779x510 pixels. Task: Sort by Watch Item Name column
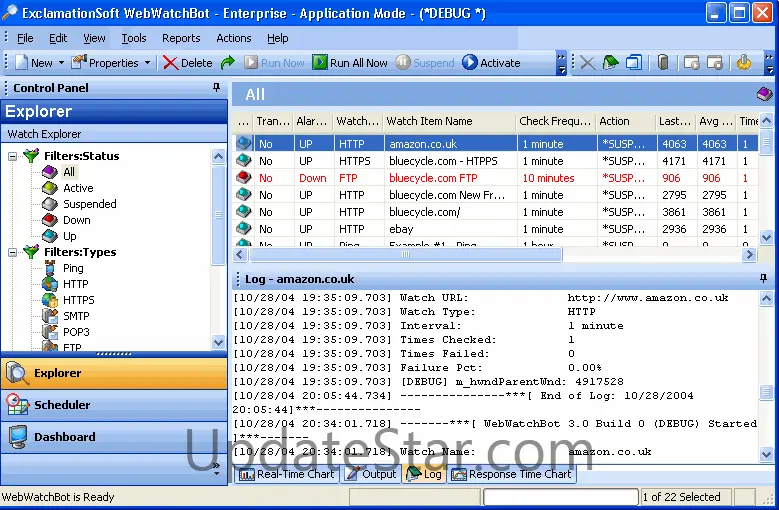[x=450, y=121]
